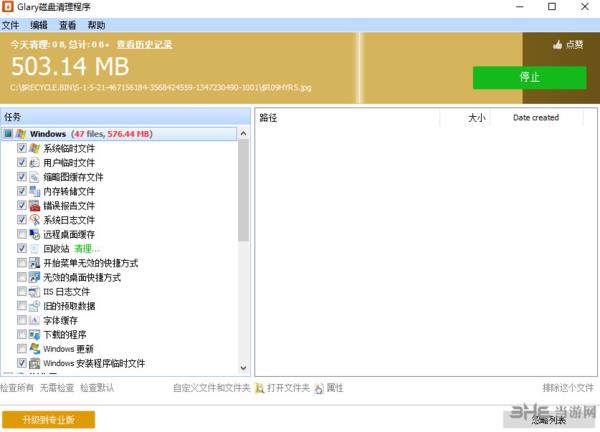Sort by the Date created column header
Screen dimensions: 600x432
pos(536,117)
